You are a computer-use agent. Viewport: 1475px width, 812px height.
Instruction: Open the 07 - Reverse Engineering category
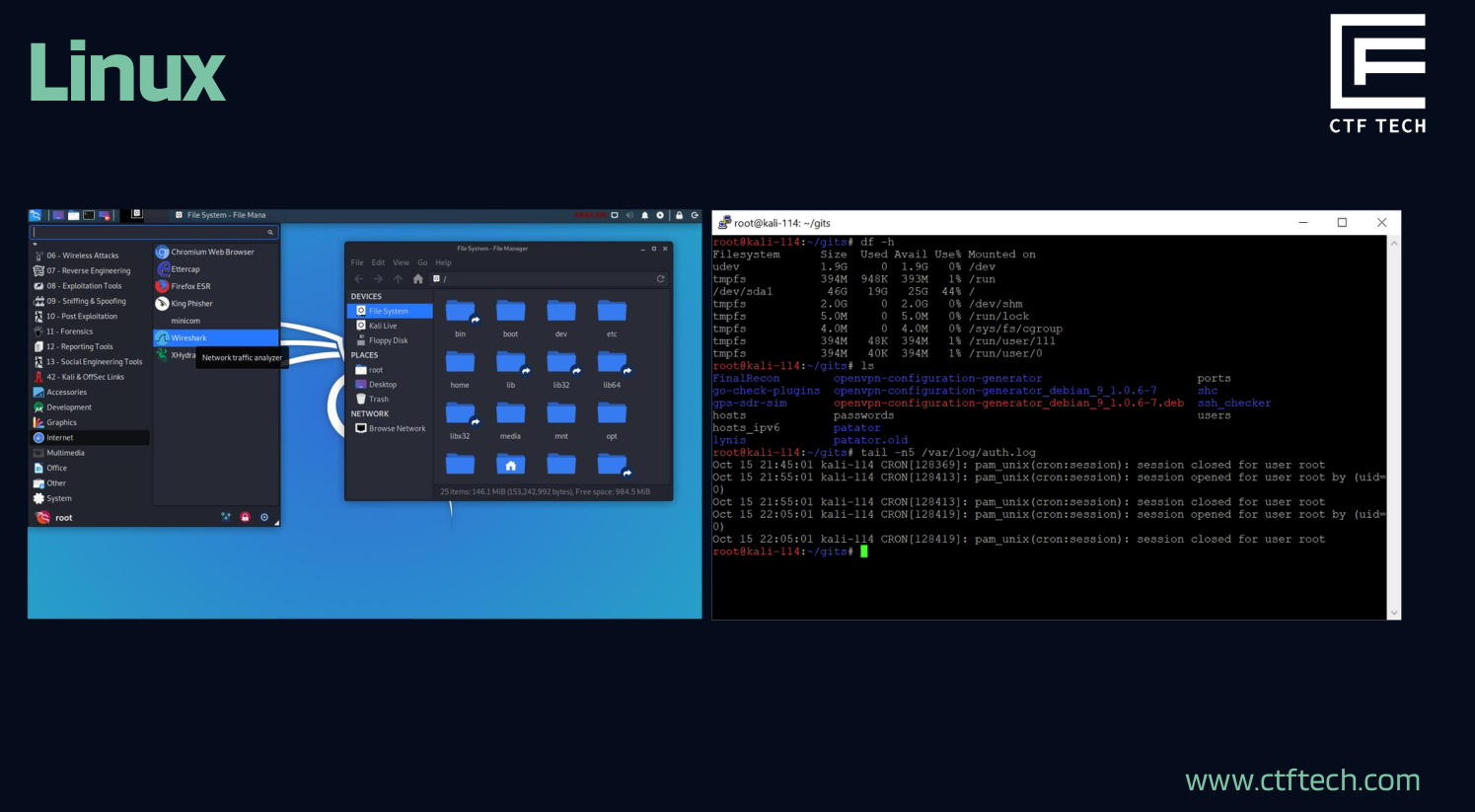click(x=82, y=270)
